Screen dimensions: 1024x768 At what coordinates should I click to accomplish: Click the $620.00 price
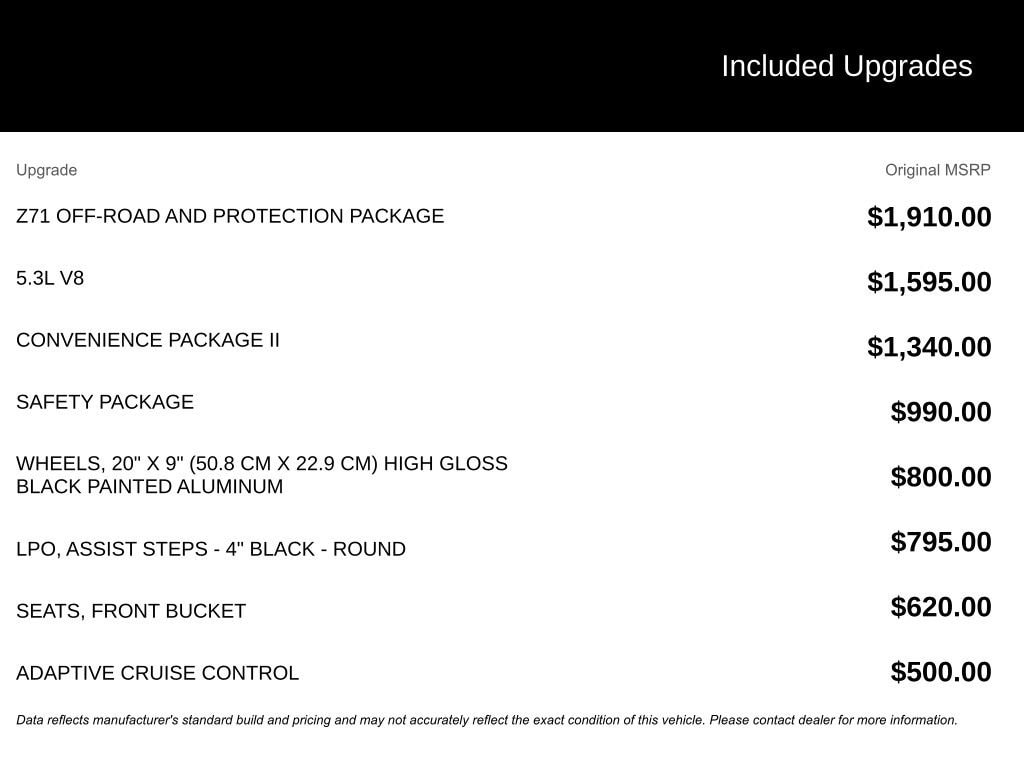[x=941, y=607]
